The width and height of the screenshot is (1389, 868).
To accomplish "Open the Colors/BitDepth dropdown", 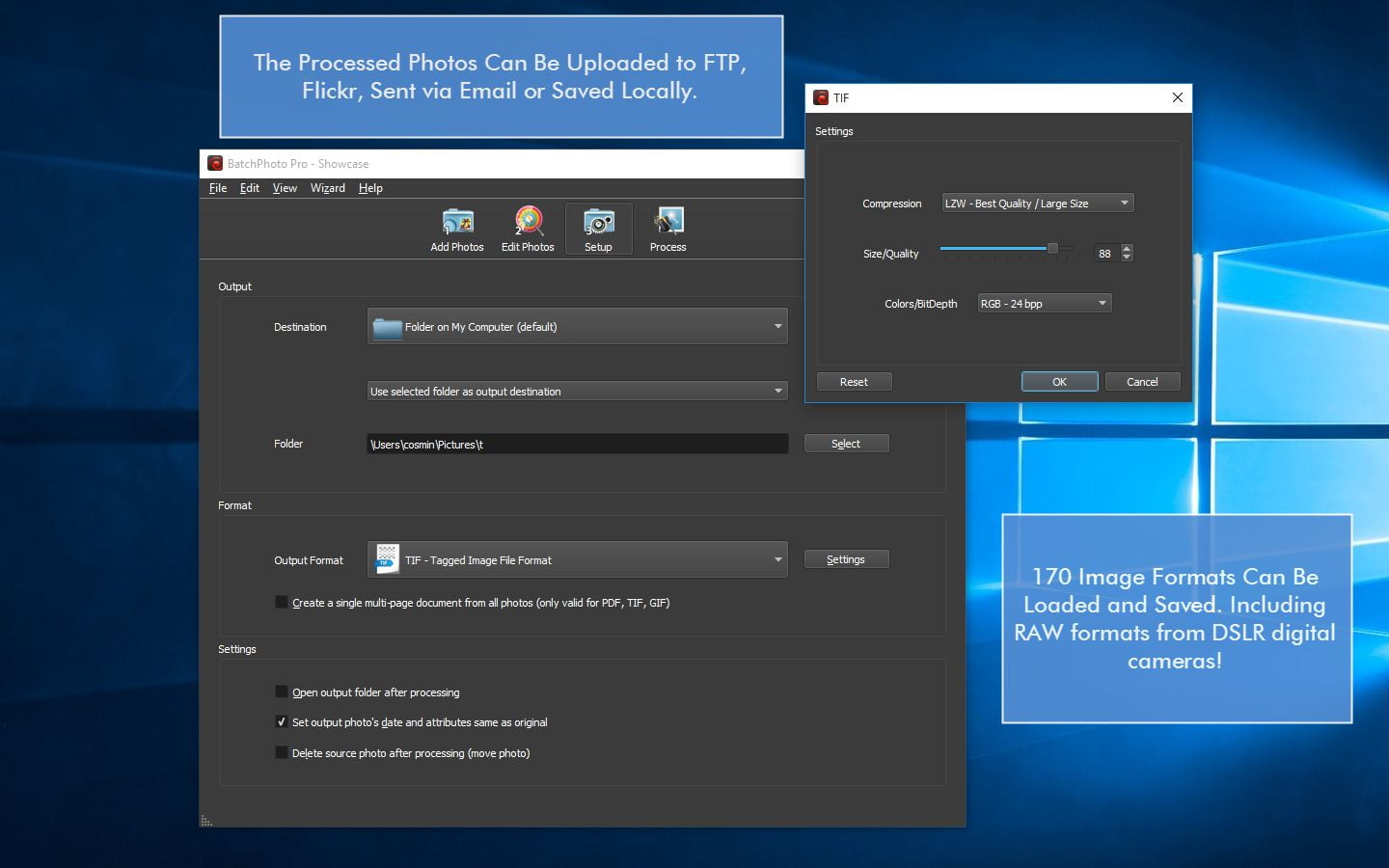I will (x=1045, y=303).
